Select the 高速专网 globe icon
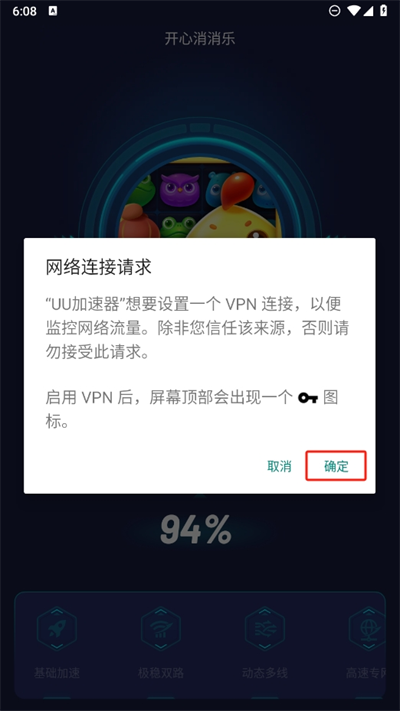This screenshot has width=400, height=711. coord(368,628)
